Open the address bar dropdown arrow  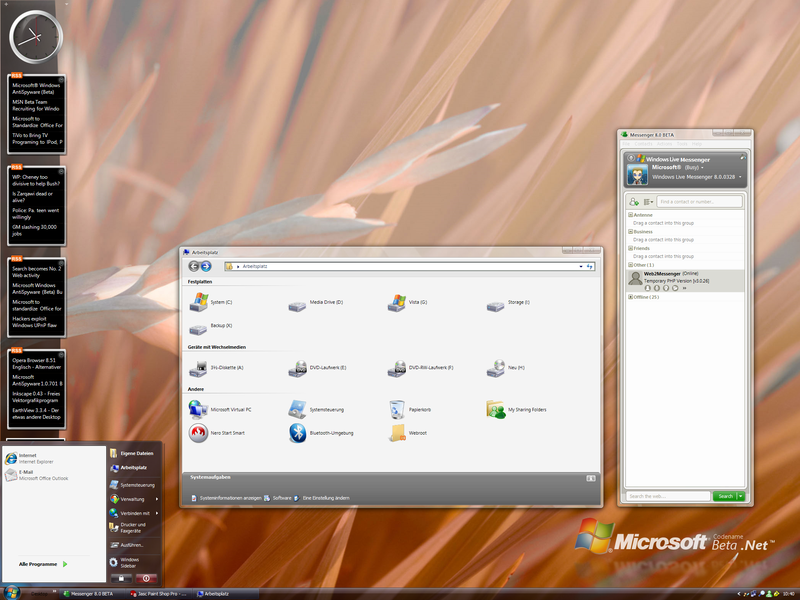click(581, 267)
